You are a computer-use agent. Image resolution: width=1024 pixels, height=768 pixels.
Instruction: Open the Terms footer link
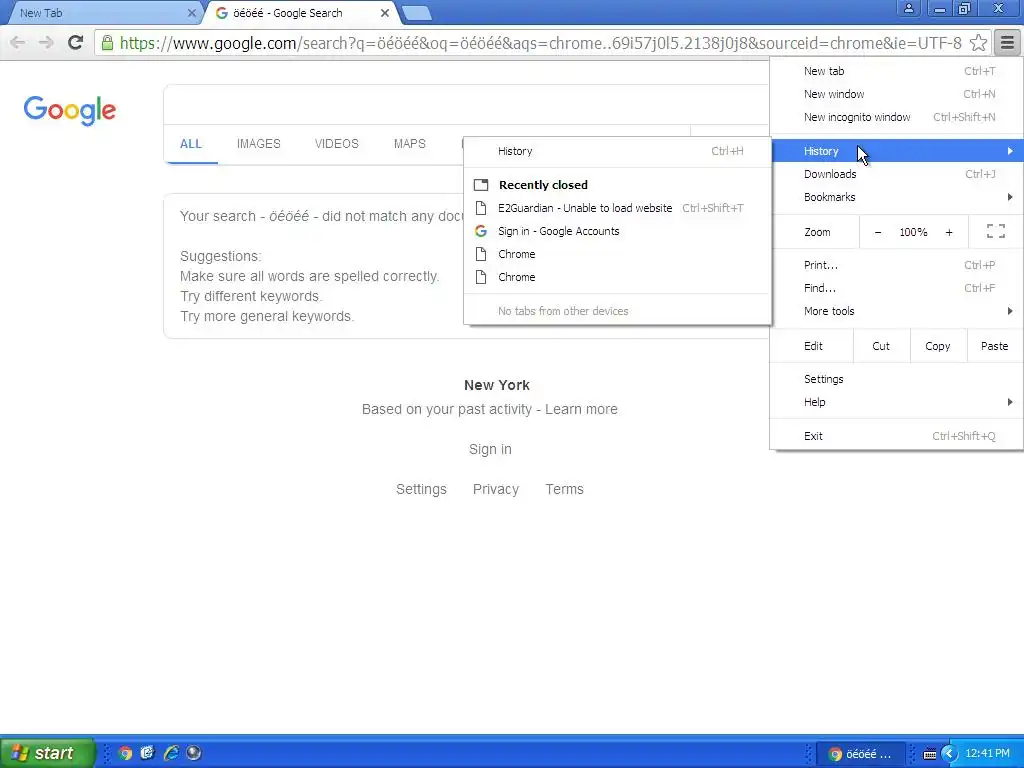point(564,489)
